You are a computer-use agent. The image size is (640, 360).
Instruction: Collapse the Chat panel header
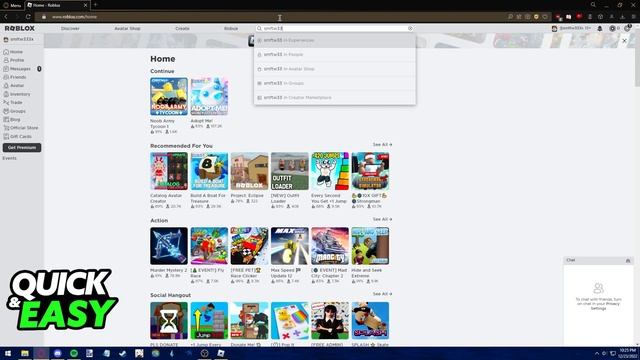[598, 260]
